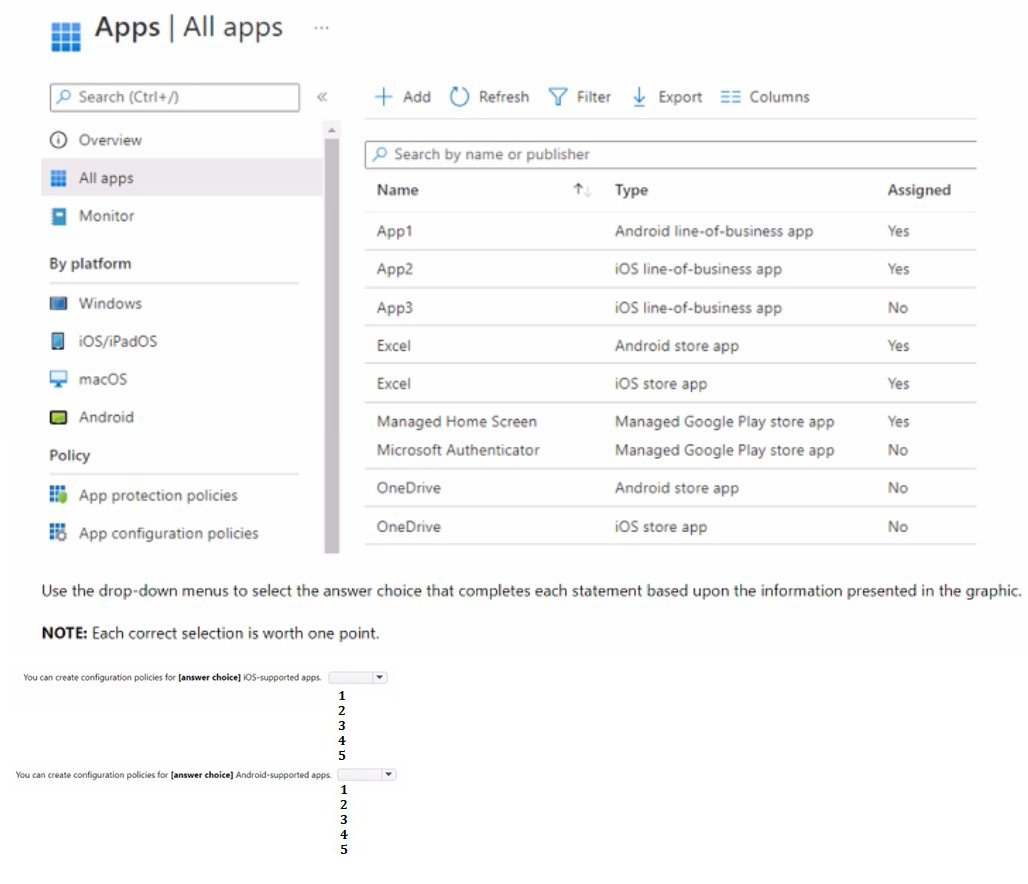Image resolution: width=1028 pixels, height=884 pixels.
Task: Open App3 row
Action: (670, 308)
